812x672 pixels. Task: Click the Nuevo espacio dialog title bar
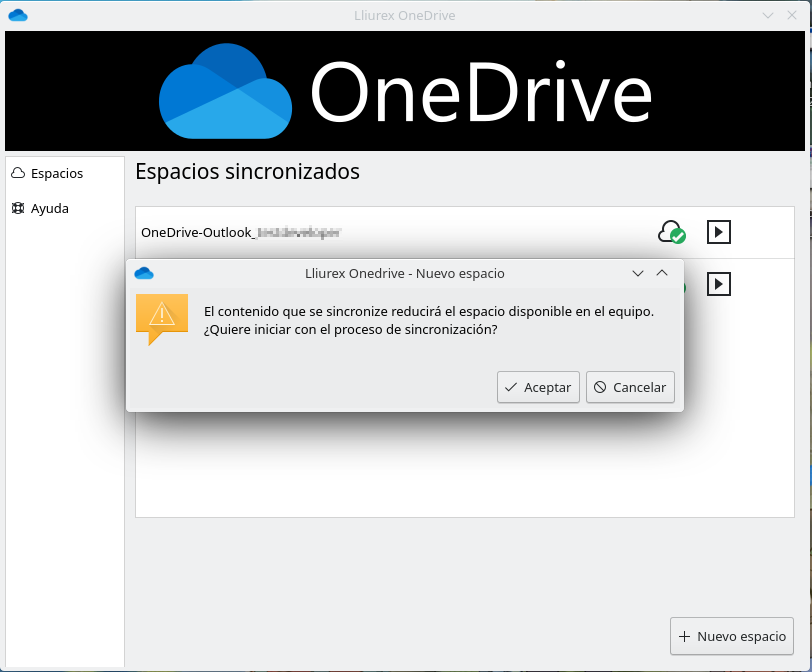coord(404,273)
